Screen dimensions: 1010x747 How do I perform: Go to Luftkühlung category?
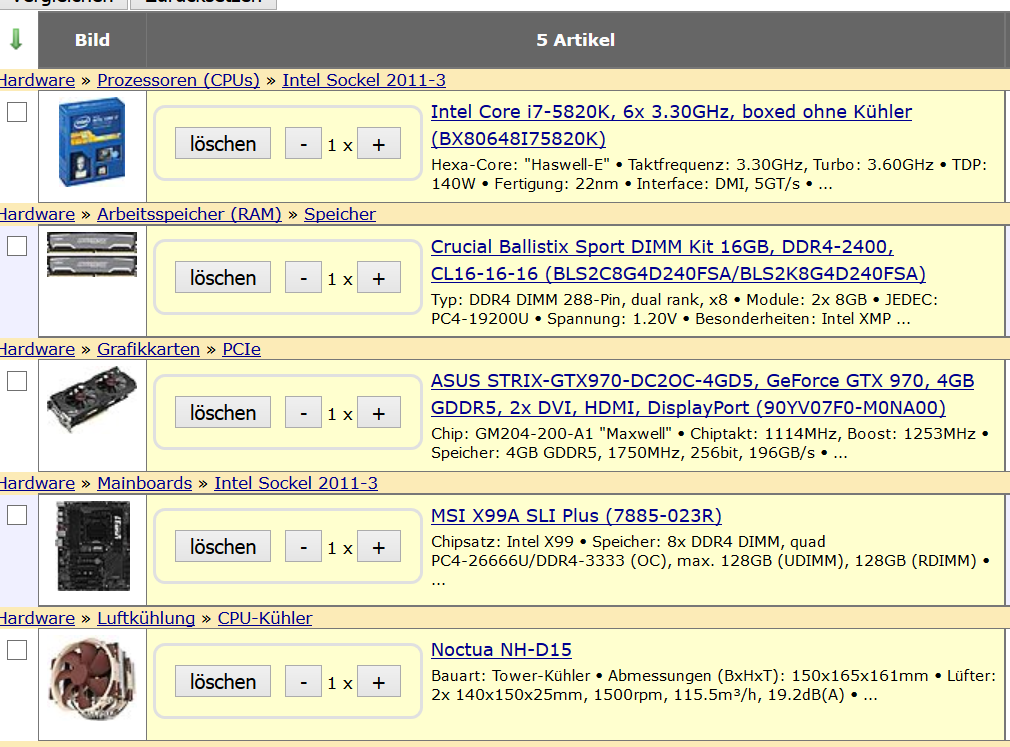coord(146,619)
